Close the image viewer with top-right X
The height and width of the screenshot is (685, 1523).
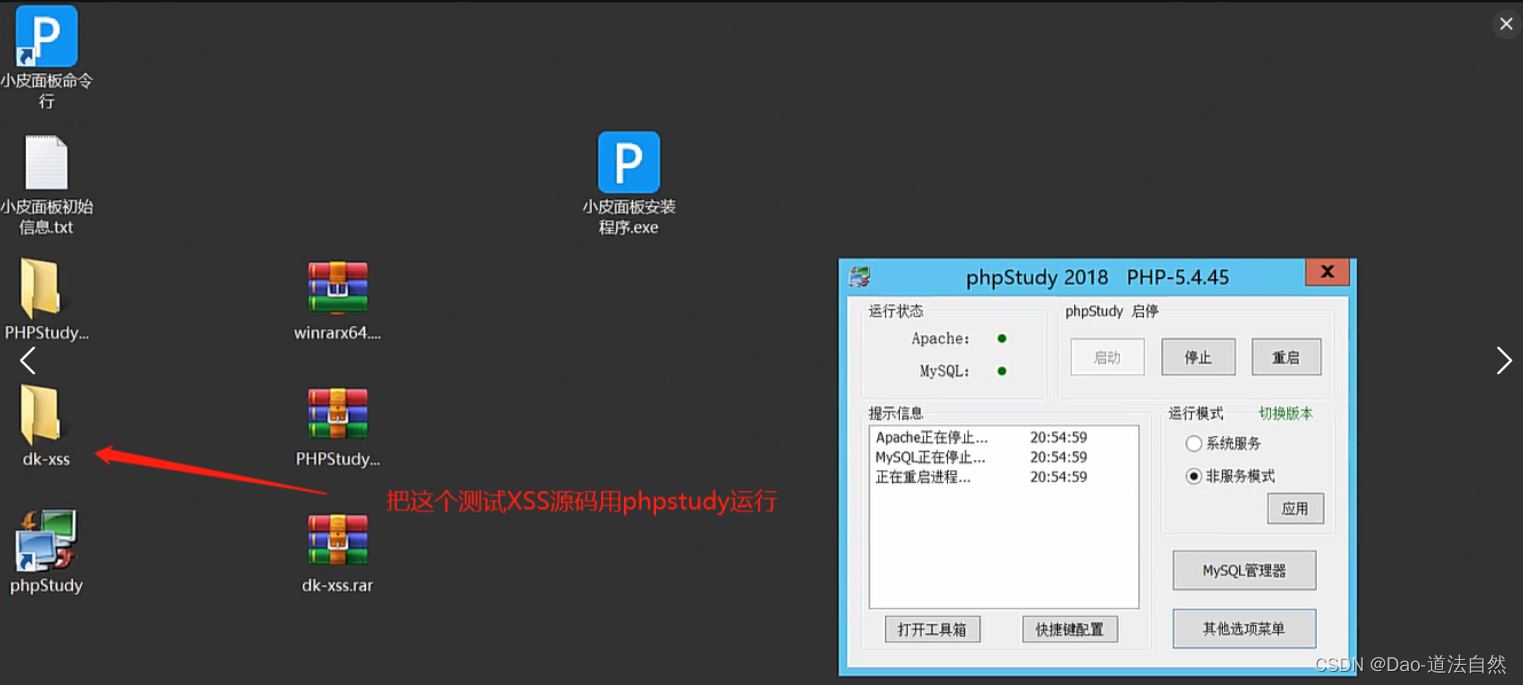(1506, 24)
